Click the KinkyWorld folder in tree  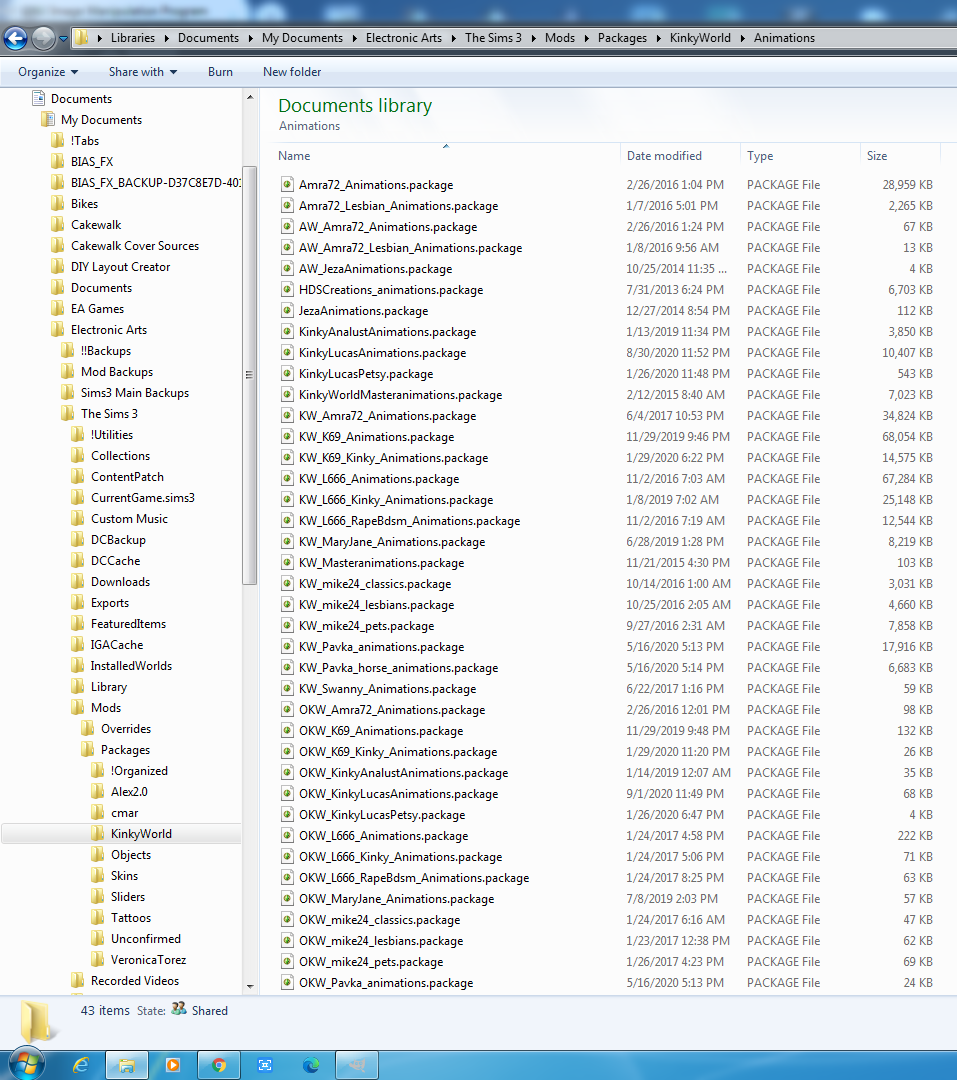(141, 834)
